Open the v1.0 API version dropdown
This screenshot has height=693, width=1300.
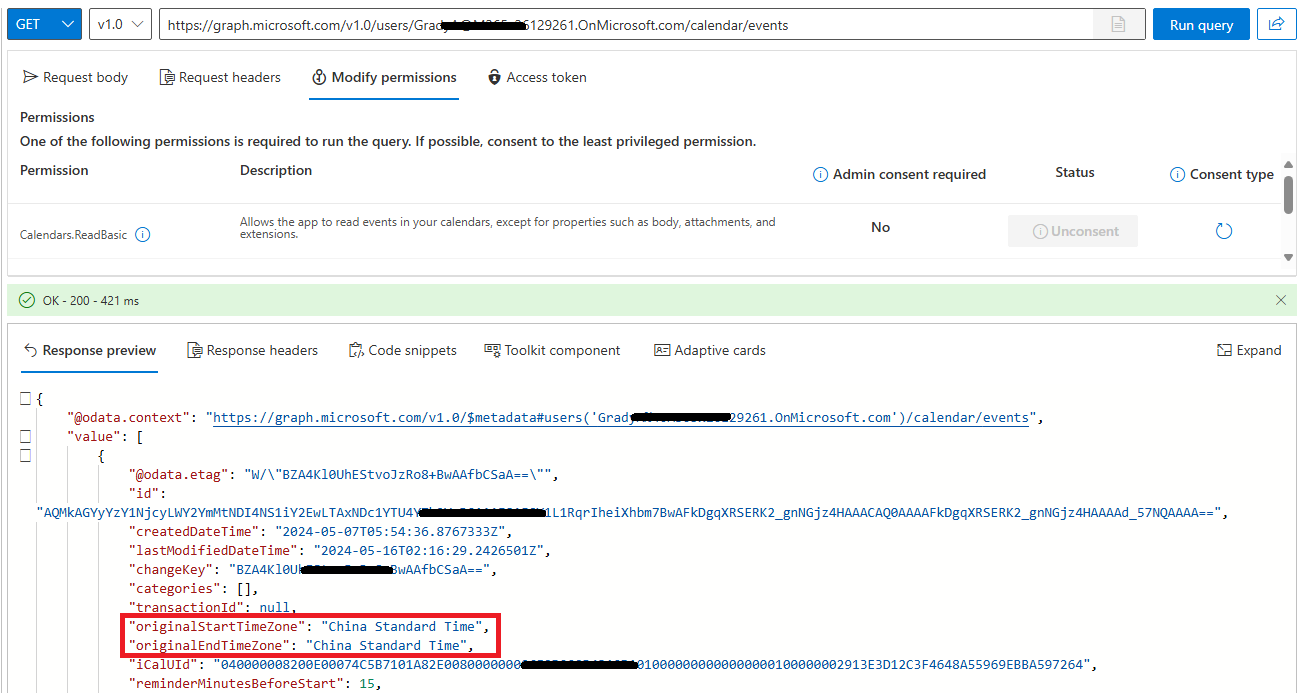pos(120,24)
